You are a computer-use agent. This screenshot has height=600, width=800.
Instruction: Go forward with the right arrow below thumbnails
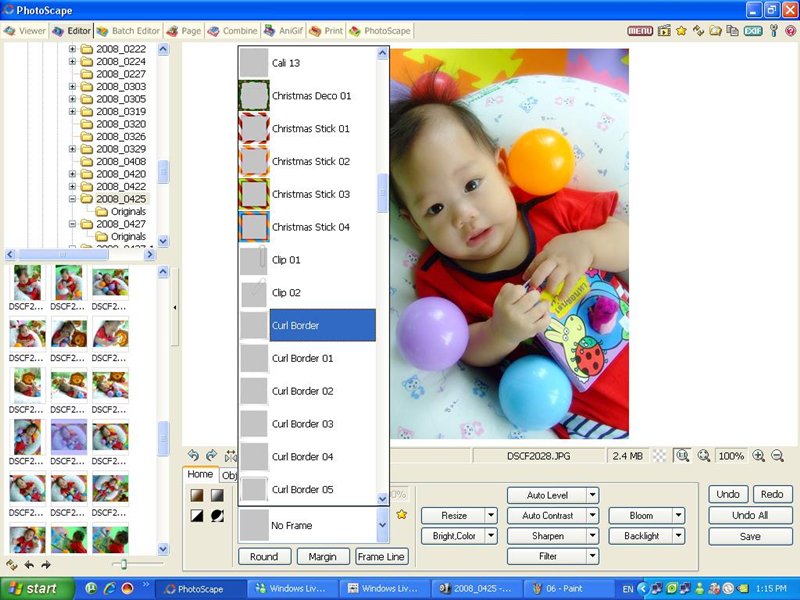(46, 565)
